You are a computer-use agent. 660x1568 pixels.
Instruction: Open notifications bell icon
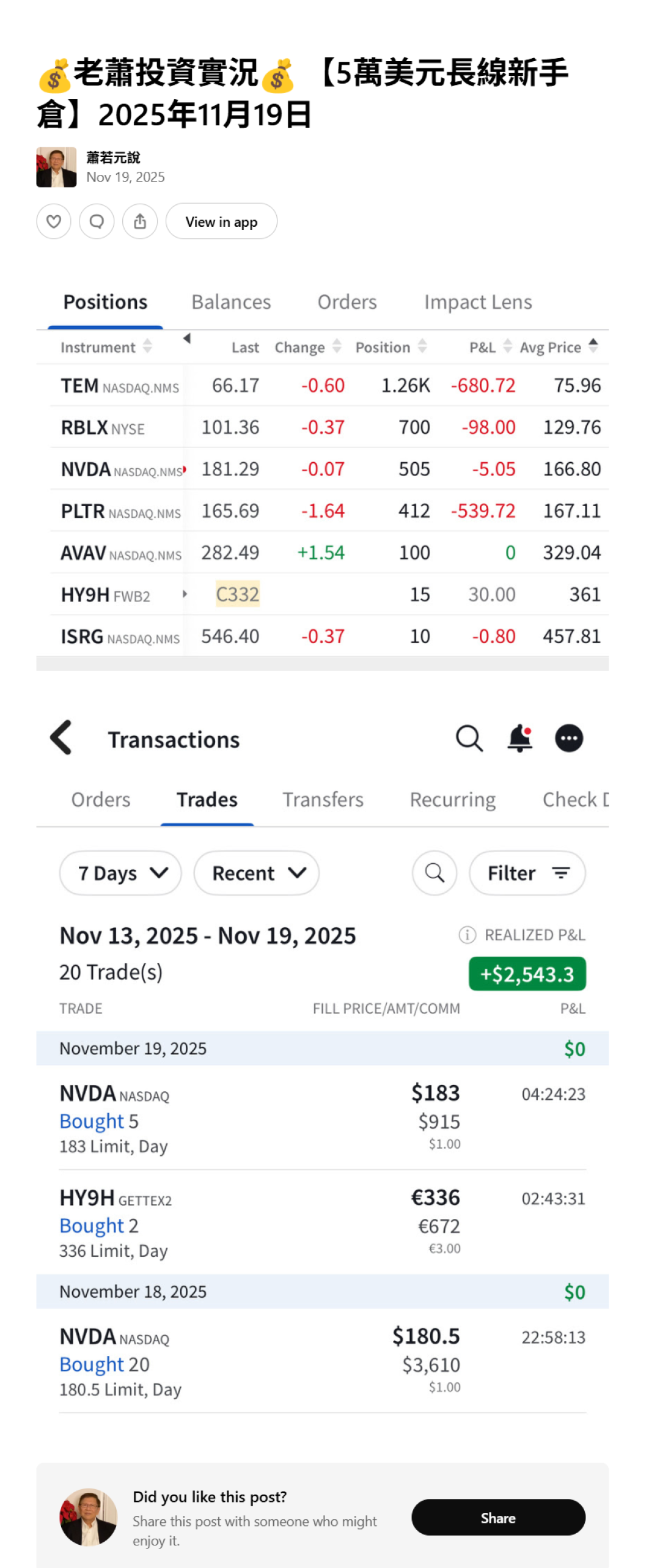[519, 738]
